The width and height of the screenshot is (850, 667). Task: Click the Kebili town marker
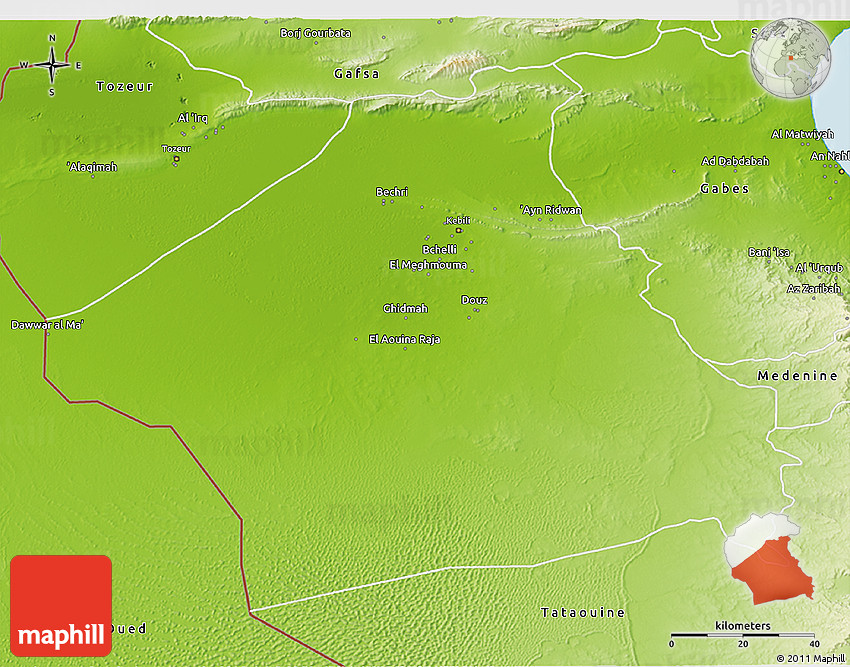[458, 231]
